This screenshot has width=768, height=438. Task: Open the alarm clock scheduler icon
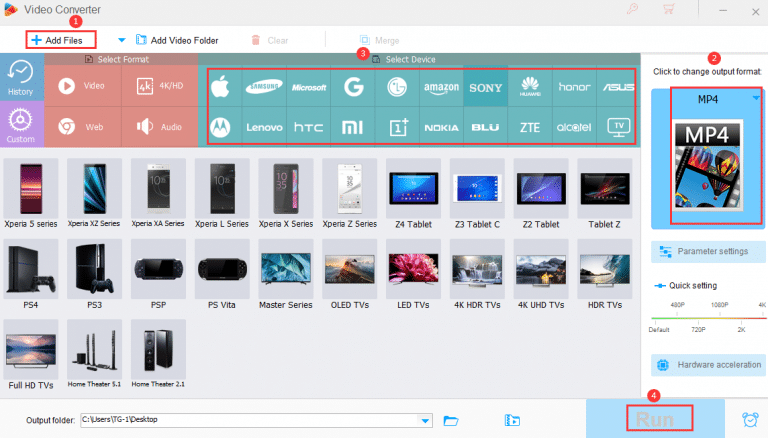click(x=750, y=420)
